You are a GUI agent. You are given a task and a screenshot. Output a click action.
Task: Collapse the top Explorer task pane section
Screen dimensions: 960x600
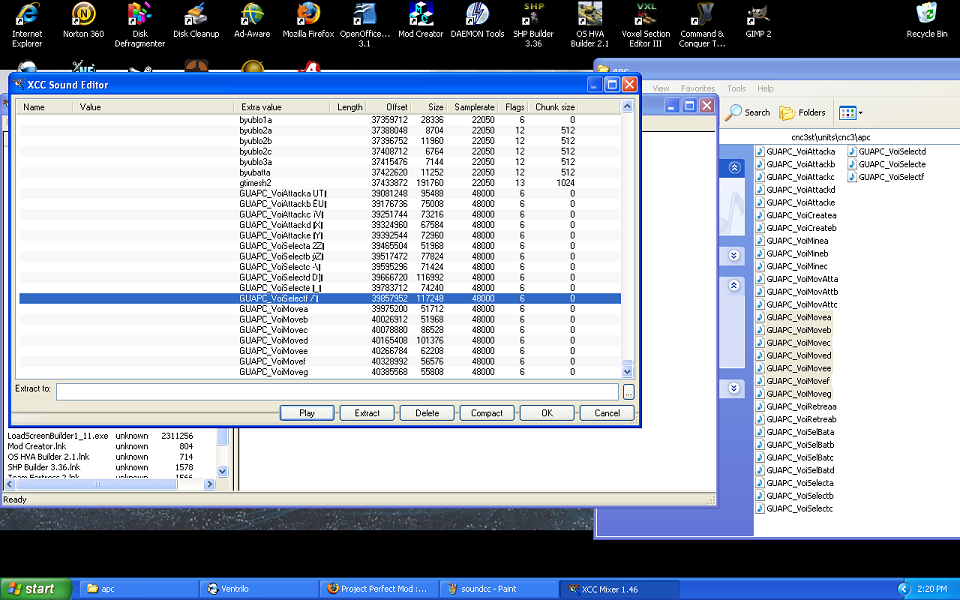pyautogui.click(x=735, y=168)
